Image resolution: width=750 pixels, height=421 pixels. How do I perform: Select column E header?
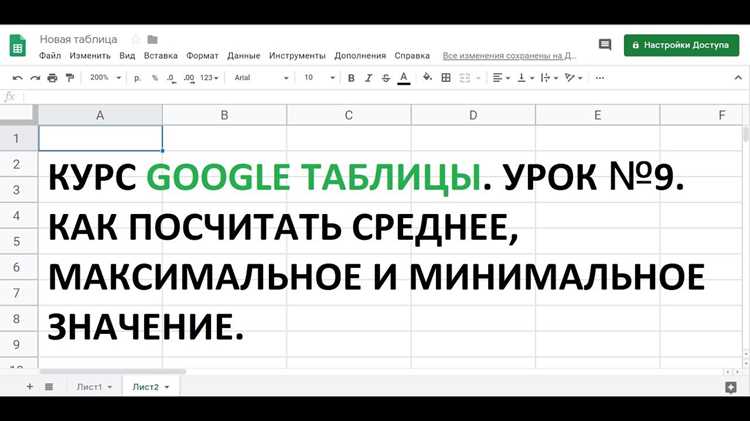tap(597, 115)
